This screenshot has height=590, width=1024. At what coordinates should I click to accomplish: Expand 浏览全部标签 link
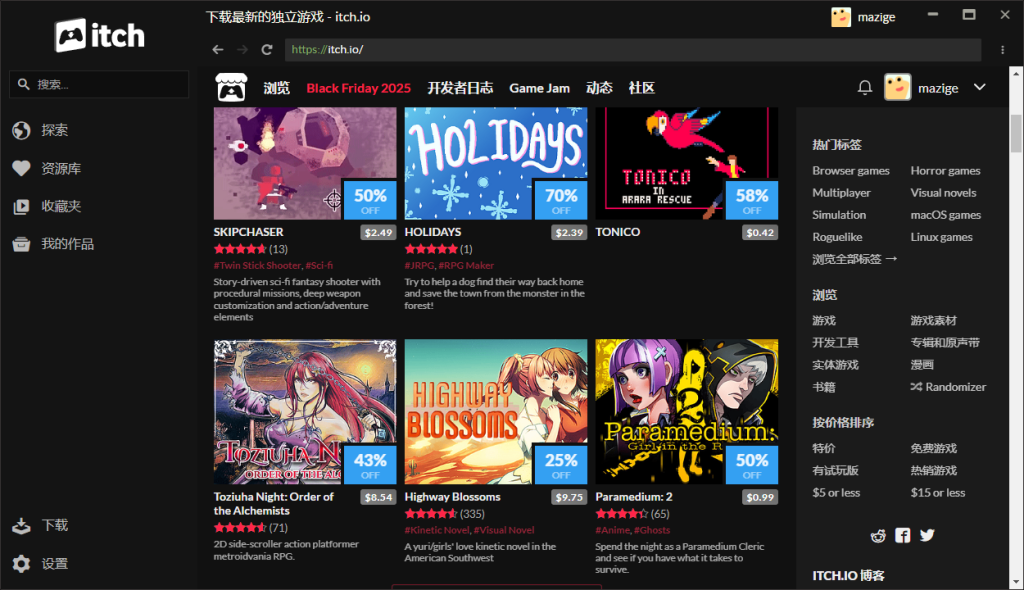pos(855,259)
